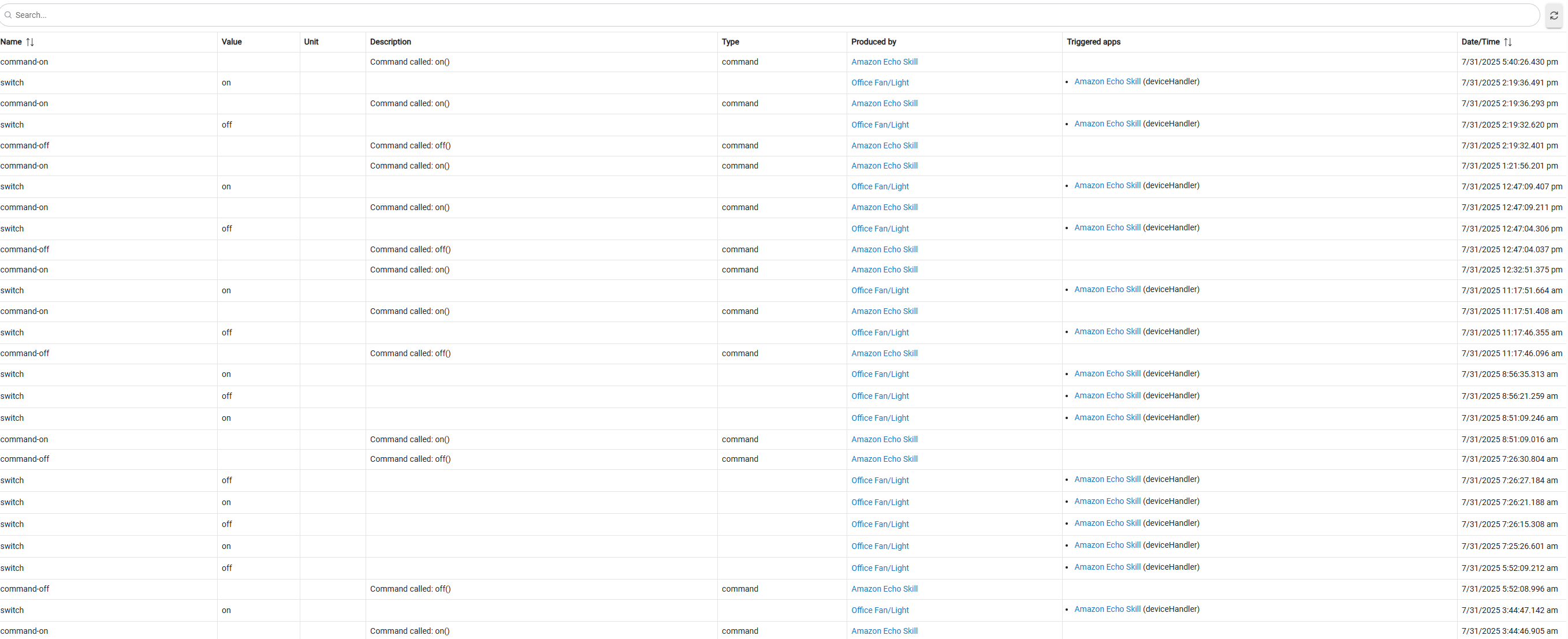Click the Produced by column header
Image resolution: width=1568 pixels, height=639 pixels.
(873, 42)
